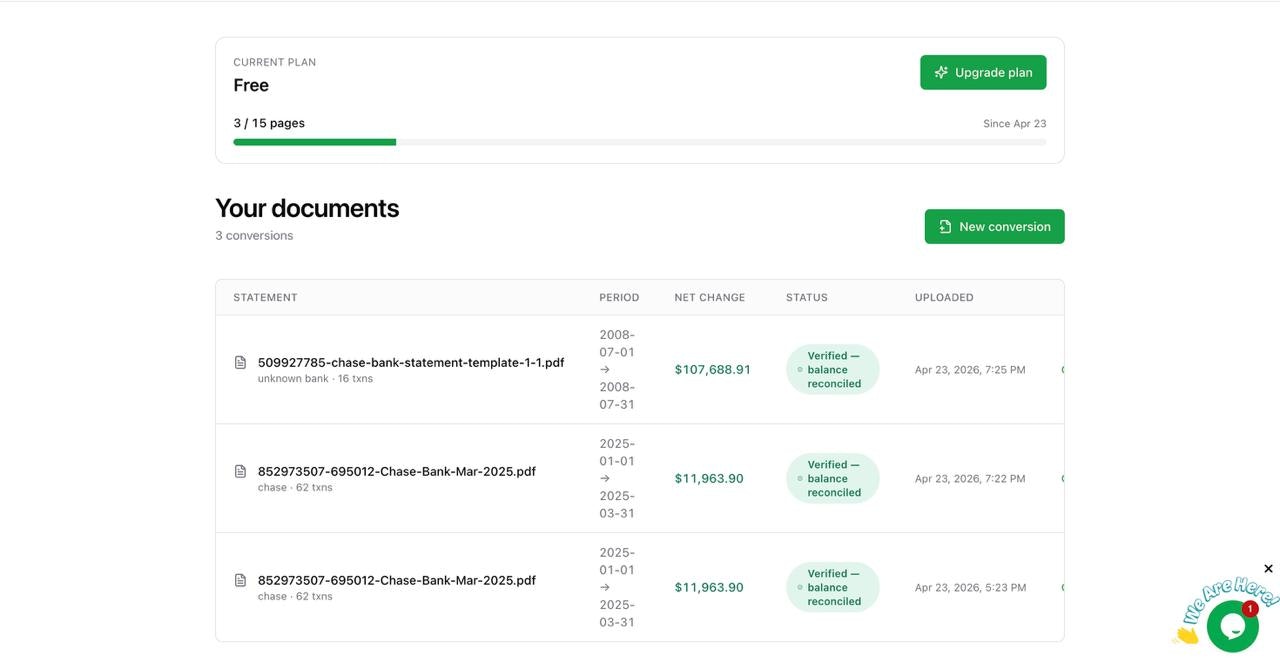This screenshot has width=1280, height=670.
Task: Click the Verified balance reconciled badge on top row
Action: click(x=833, y=368)
